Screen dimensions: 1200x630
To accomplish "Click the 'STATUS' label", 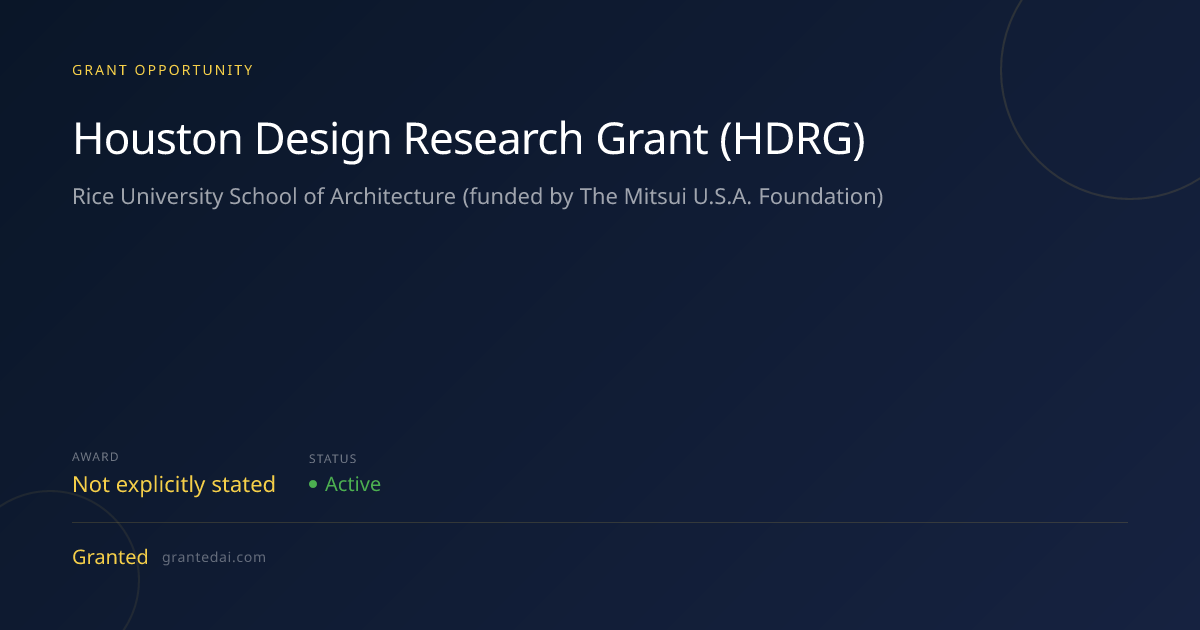I will [x=333, y=459].
